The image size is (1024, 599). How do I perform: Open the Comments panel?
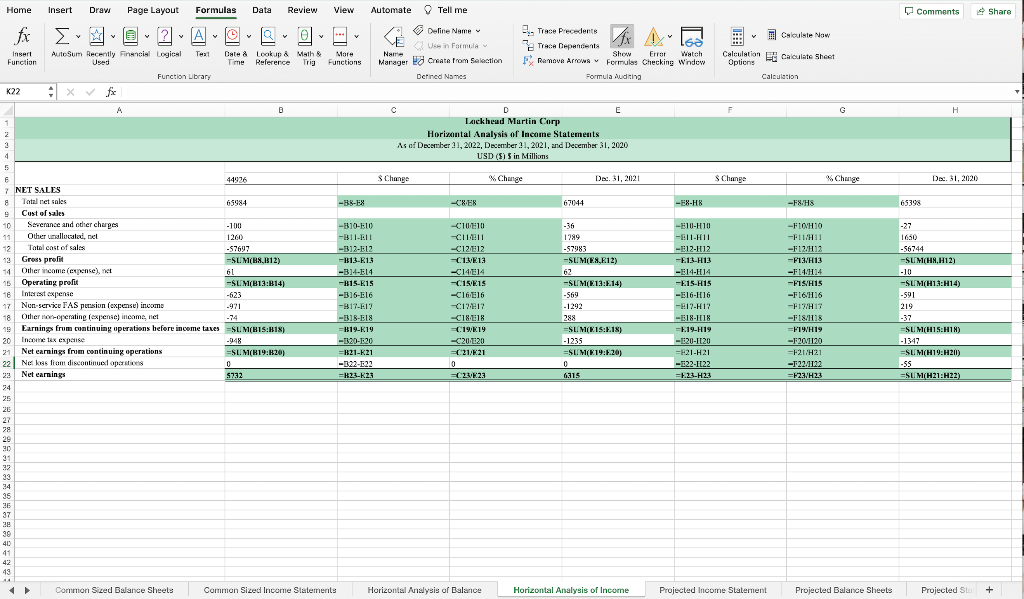click(x=931, y=9)
